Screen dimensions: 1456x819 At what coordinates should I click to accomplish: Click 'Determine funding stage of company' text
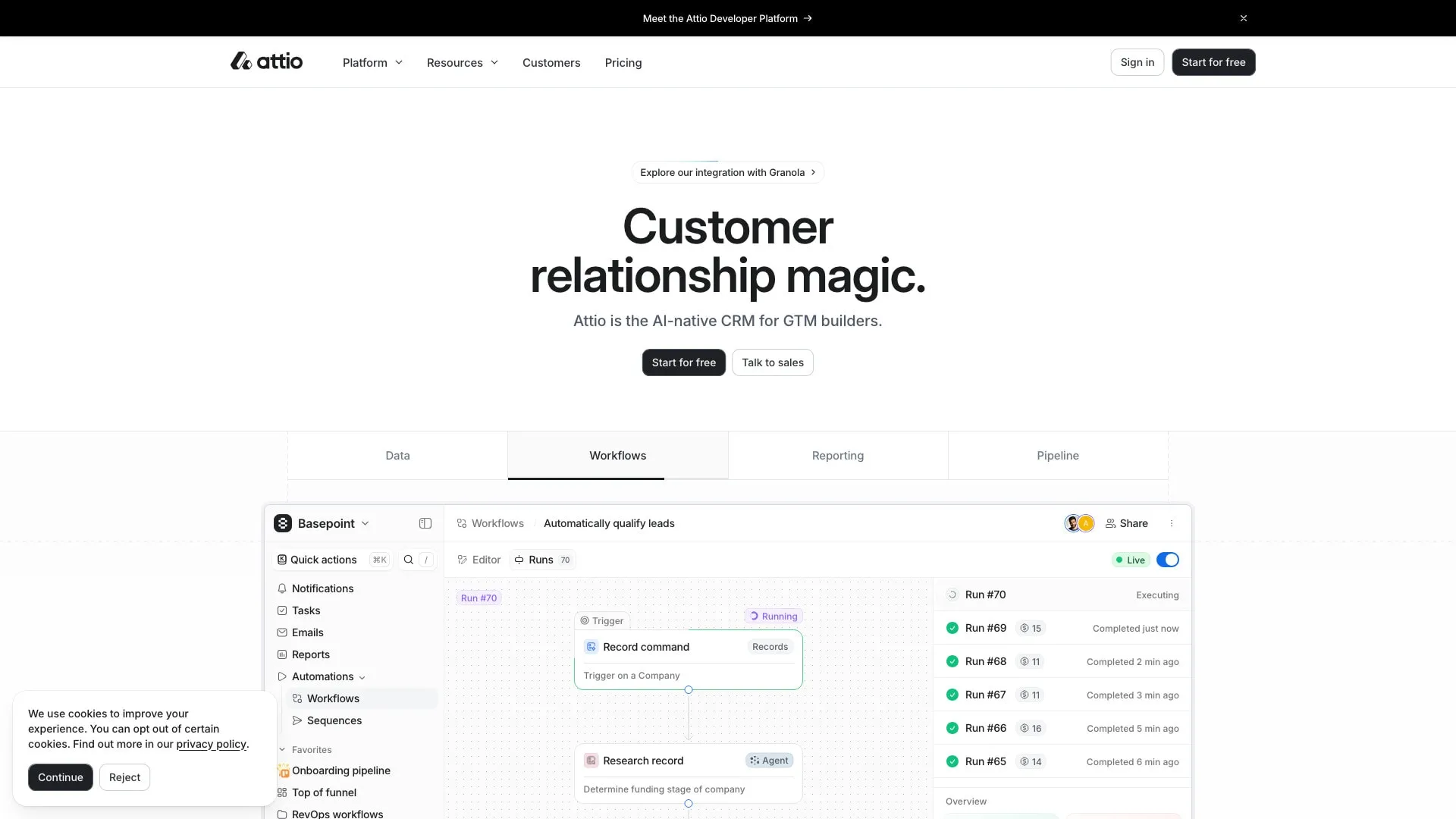tap(664, 789)
